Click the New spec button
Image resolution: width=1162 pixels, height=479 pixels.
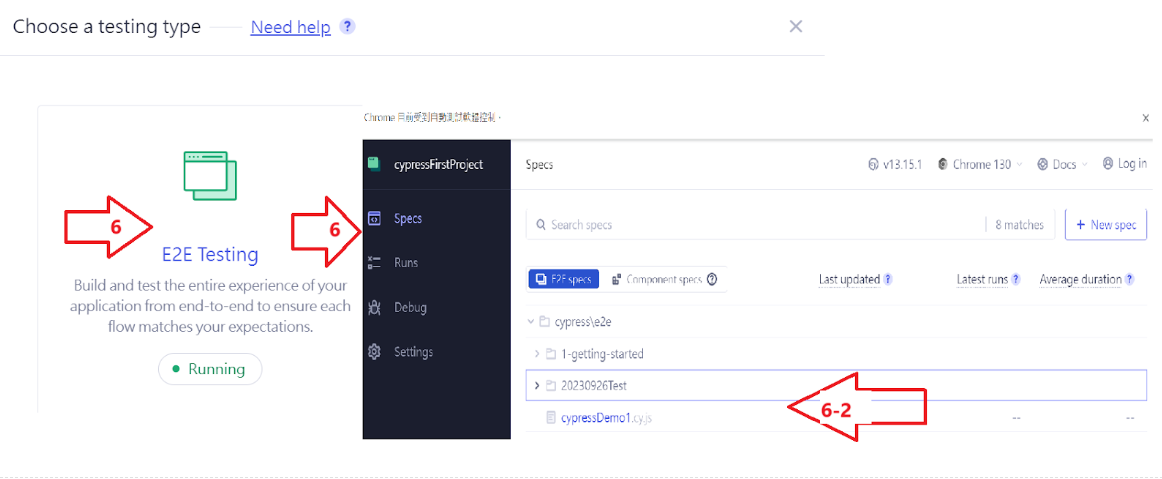pyautogui.click(x=1106, y=225)
